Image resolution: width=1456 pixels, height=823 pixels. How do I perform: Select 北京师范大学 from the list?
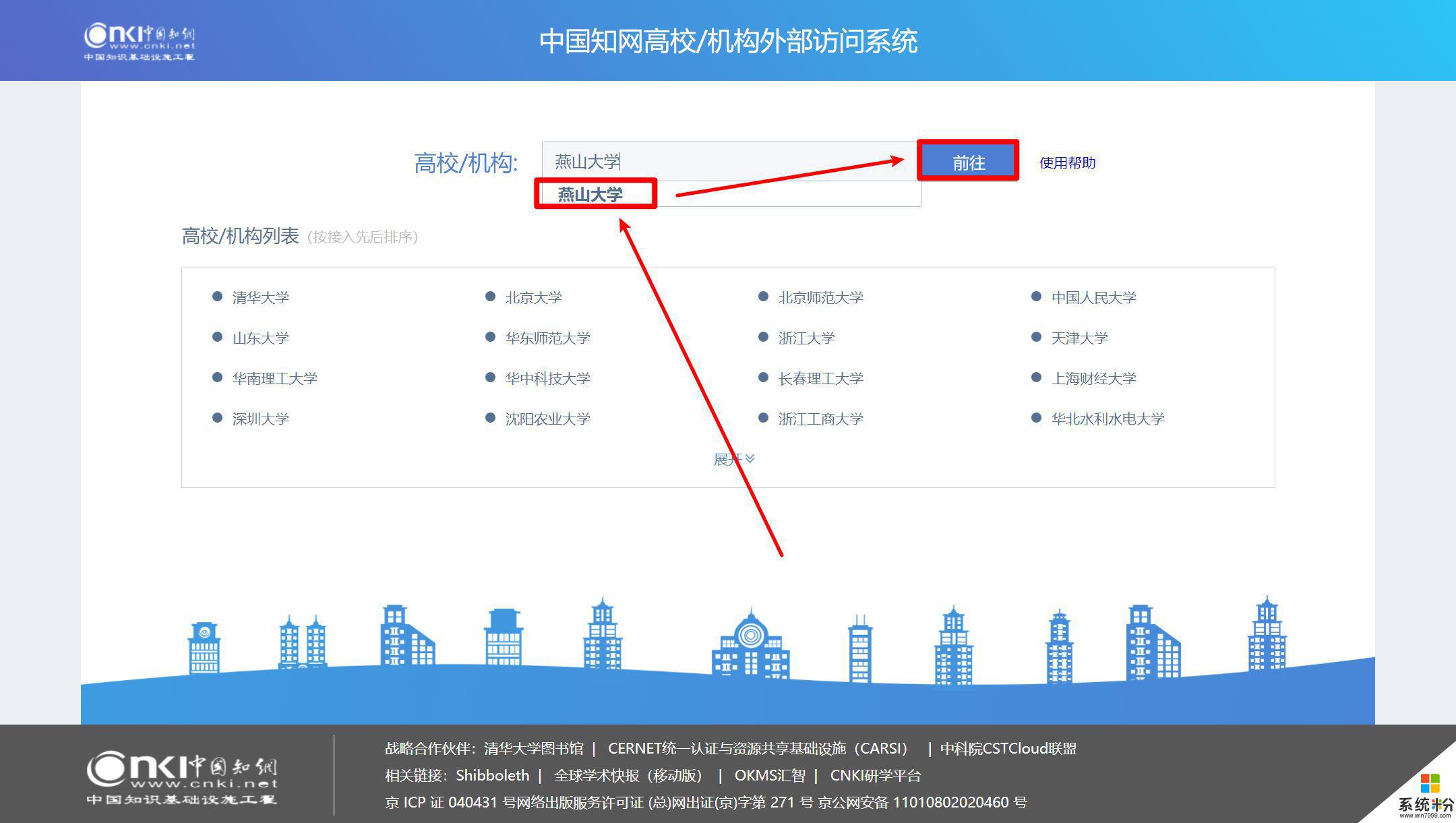click(x=820, y=297)
